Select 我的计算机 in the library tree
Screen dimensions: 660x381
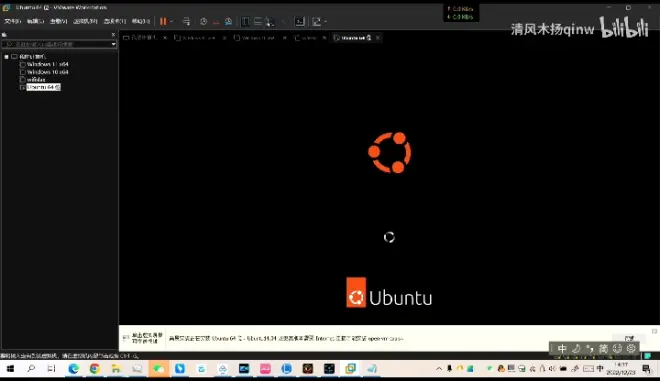click(x=32, y=56)
